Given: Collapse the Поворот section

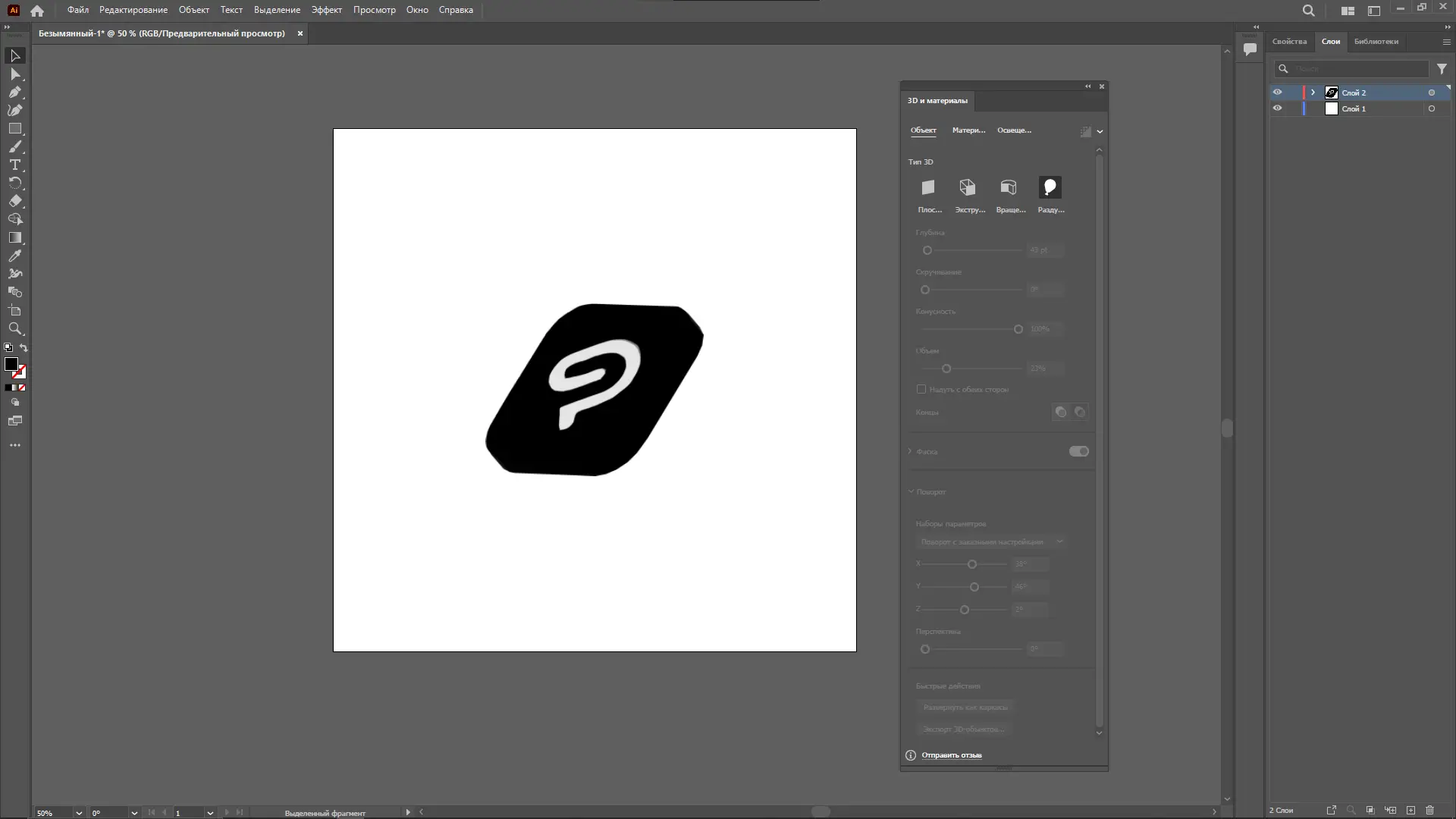Looking at the screenshot, I should (x=911, y=491).
